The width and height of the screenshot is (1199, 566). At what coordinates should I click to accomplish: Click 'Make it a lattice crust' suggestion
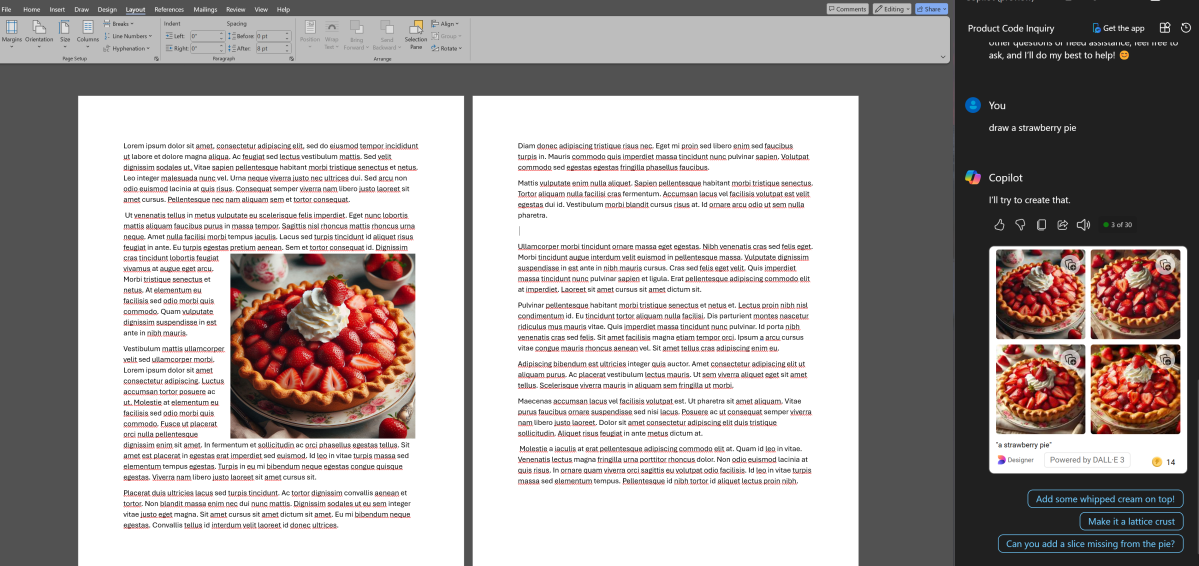coord(1131,522)
